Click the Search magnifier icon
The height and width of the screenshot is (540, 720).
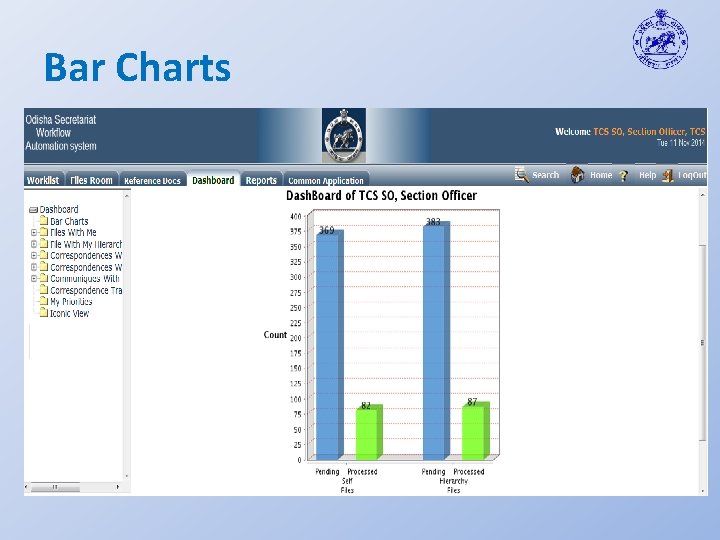tap(522, 174)
